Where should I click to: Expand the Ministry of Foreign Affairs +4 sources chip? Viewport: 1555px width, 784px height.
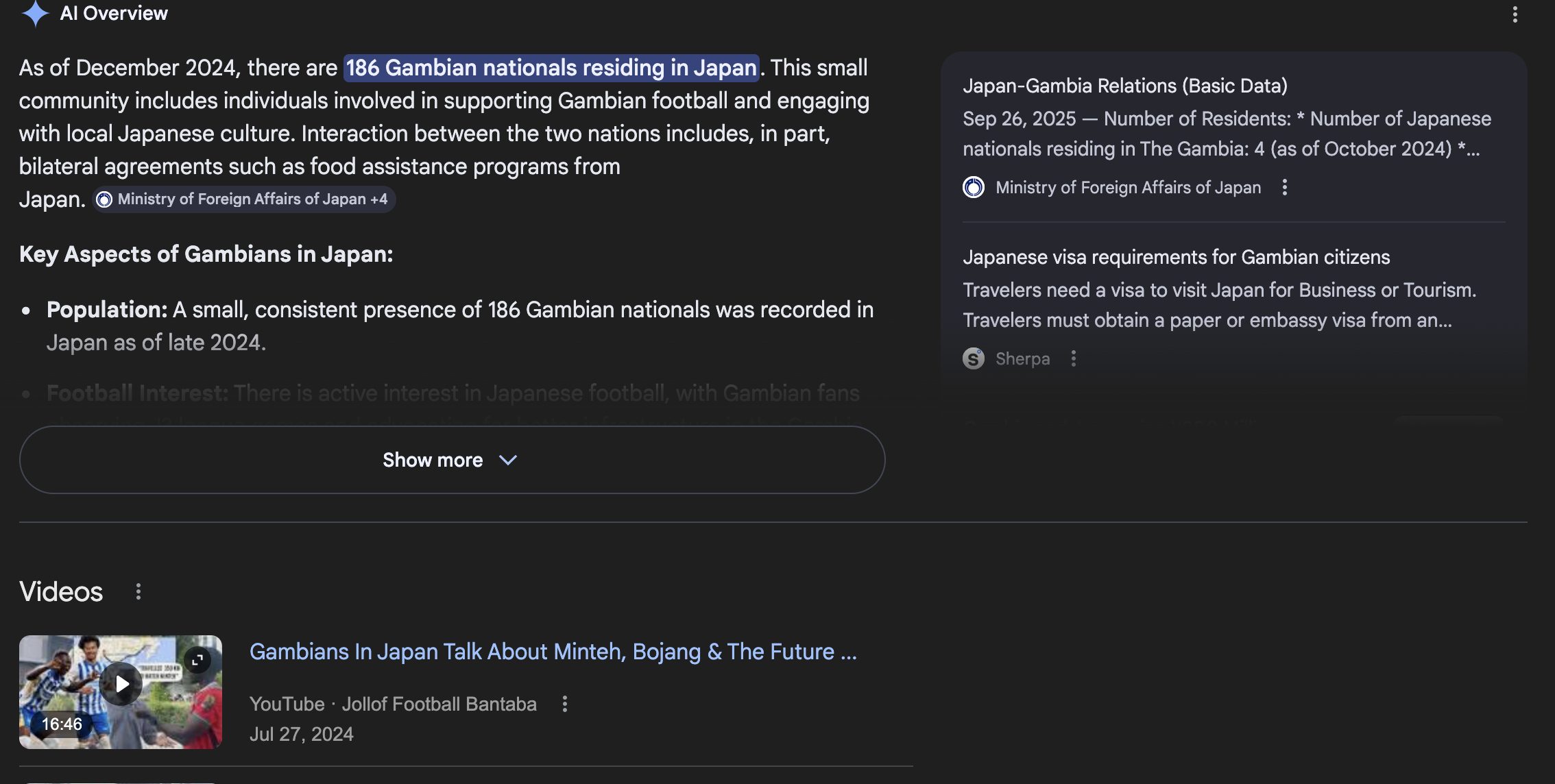(244, 199)
